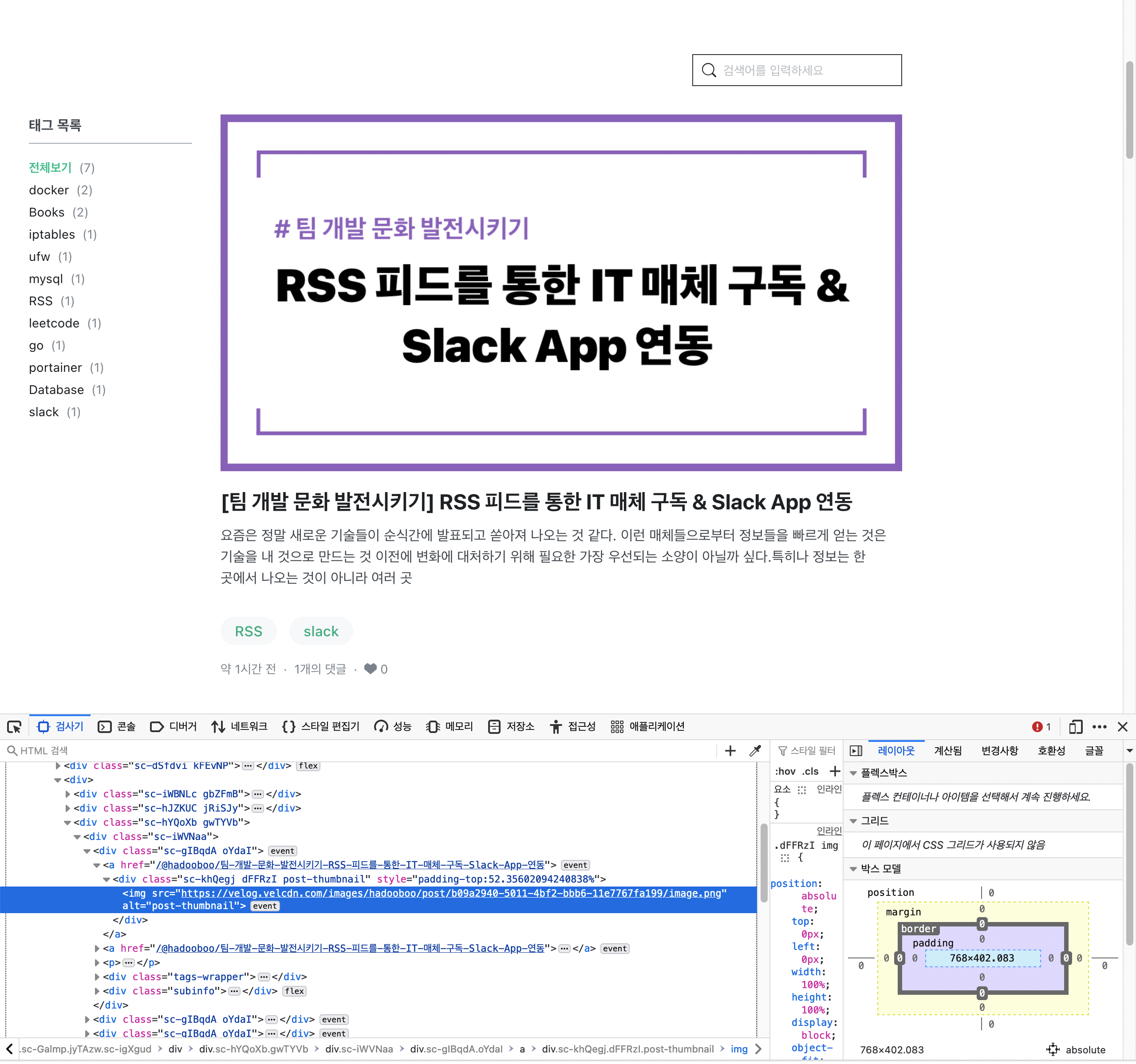Click the red error count icon
The height and width of the screenshot is (1064, 1136).
tap(1037, 726)
